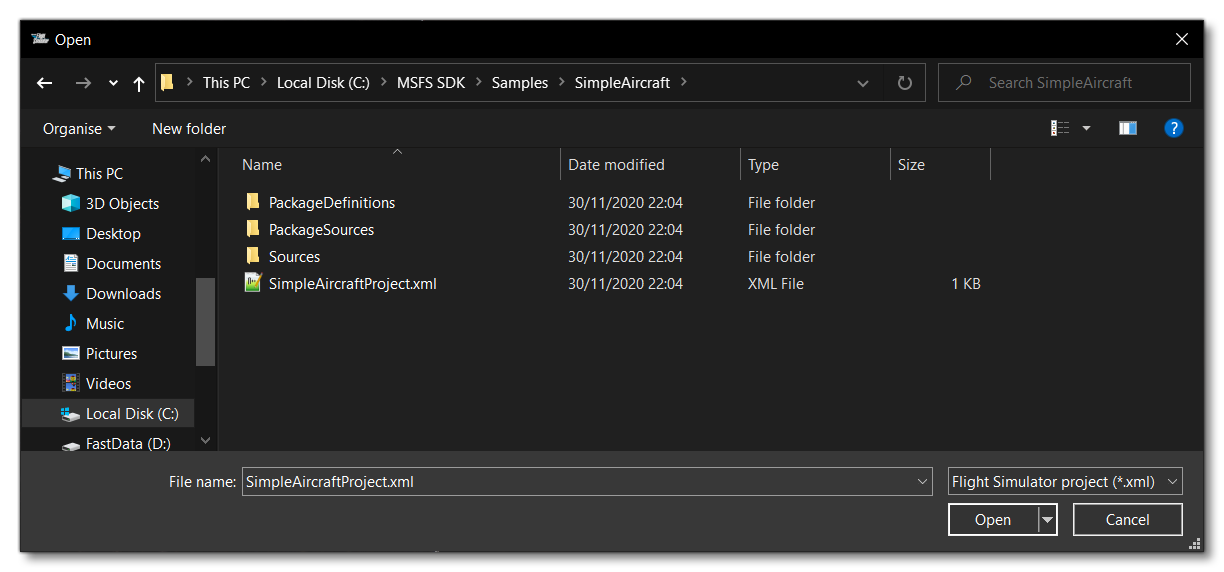Select the SimpleAircraftProject.xml file
The height and width of the screenshot is (572, 1224).
pyautogui.click(x=352, y=284)
